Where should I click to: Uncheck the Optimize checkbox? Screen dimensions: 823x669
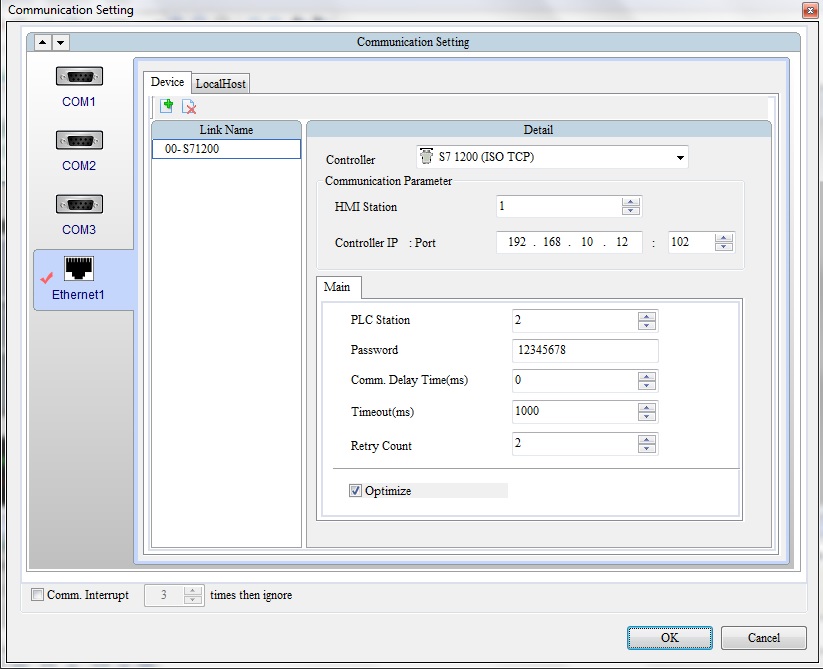tap(355, 491)
